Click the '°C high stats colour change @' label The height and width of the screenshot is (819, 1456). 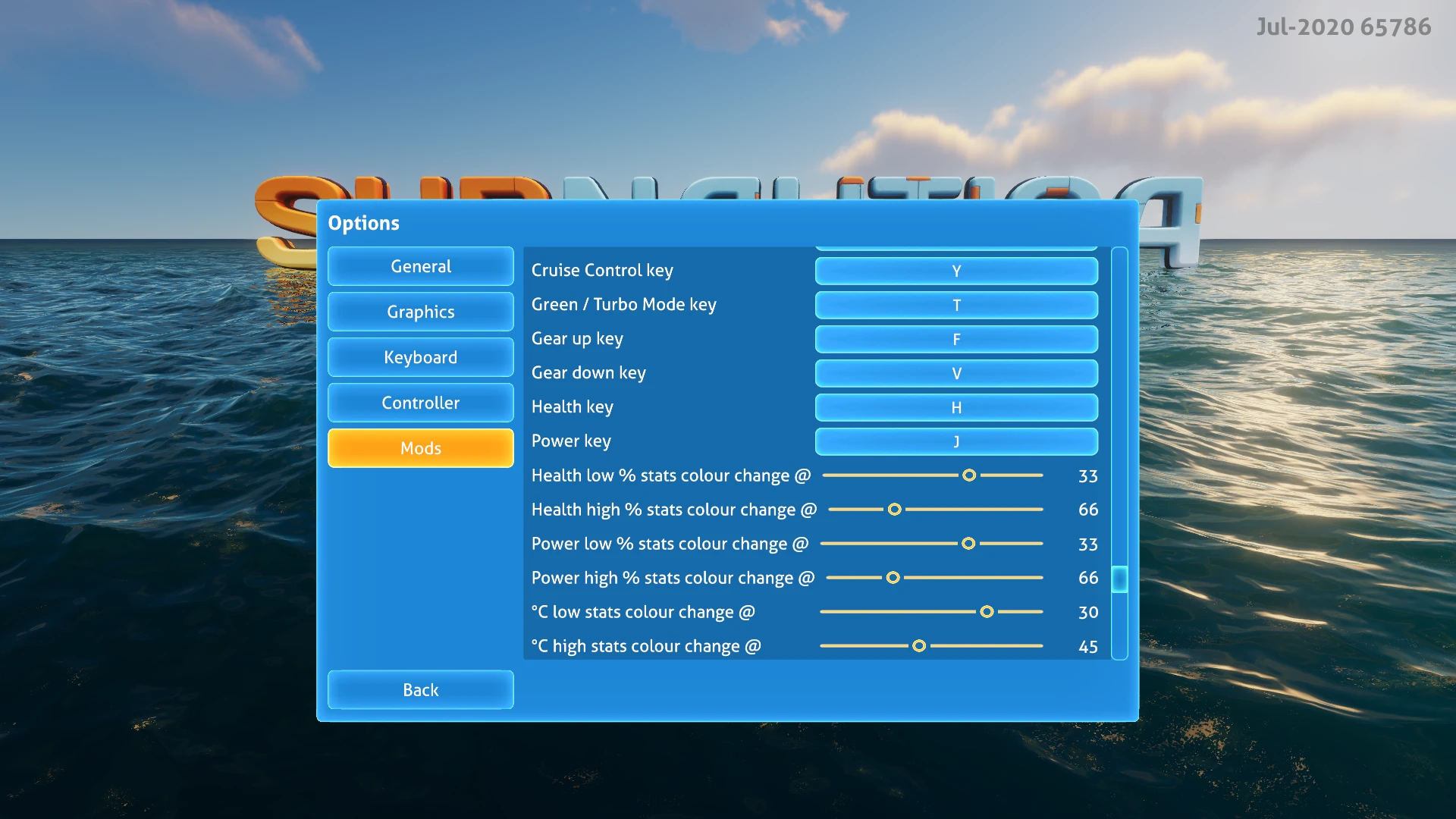[x=646, y=646]
